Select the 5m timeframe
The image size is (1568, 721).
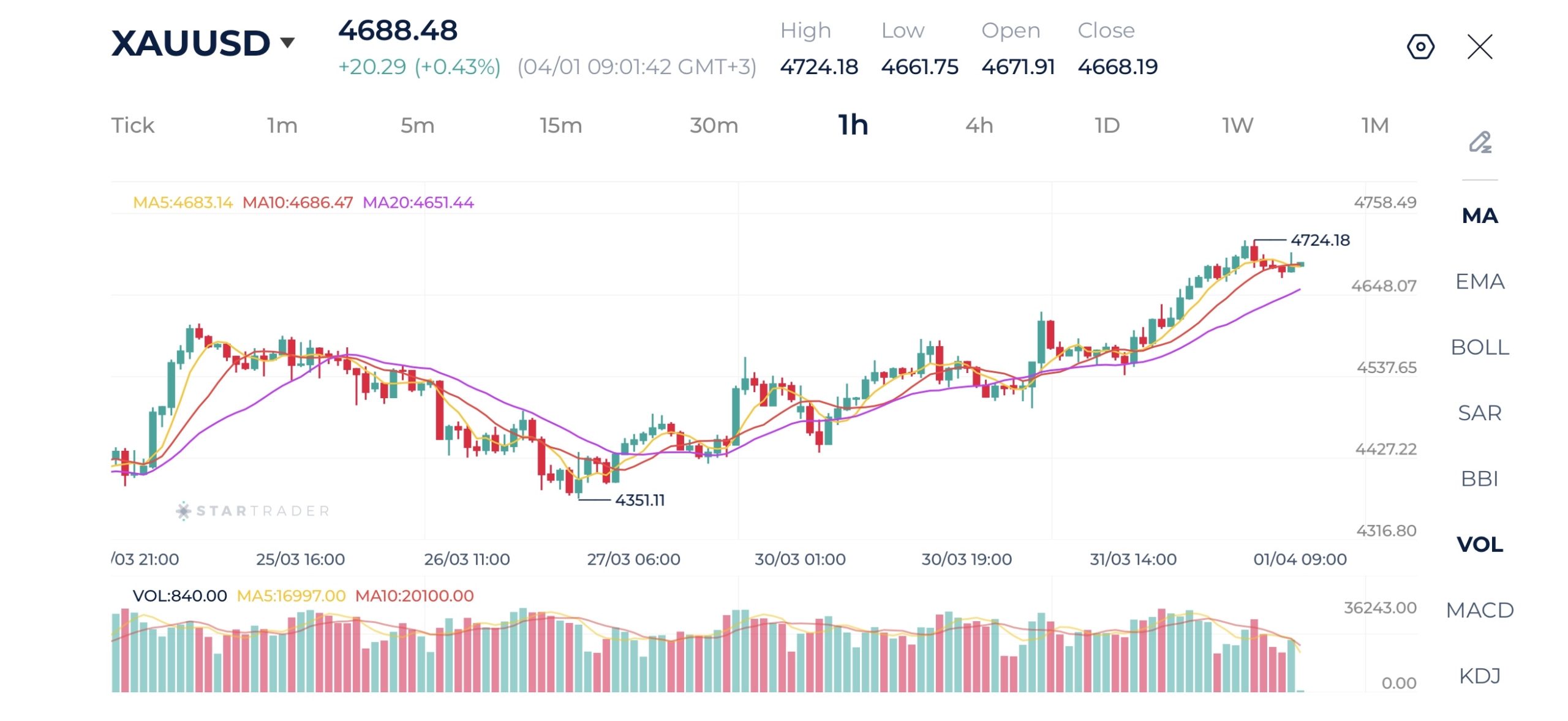pos(417,126)
